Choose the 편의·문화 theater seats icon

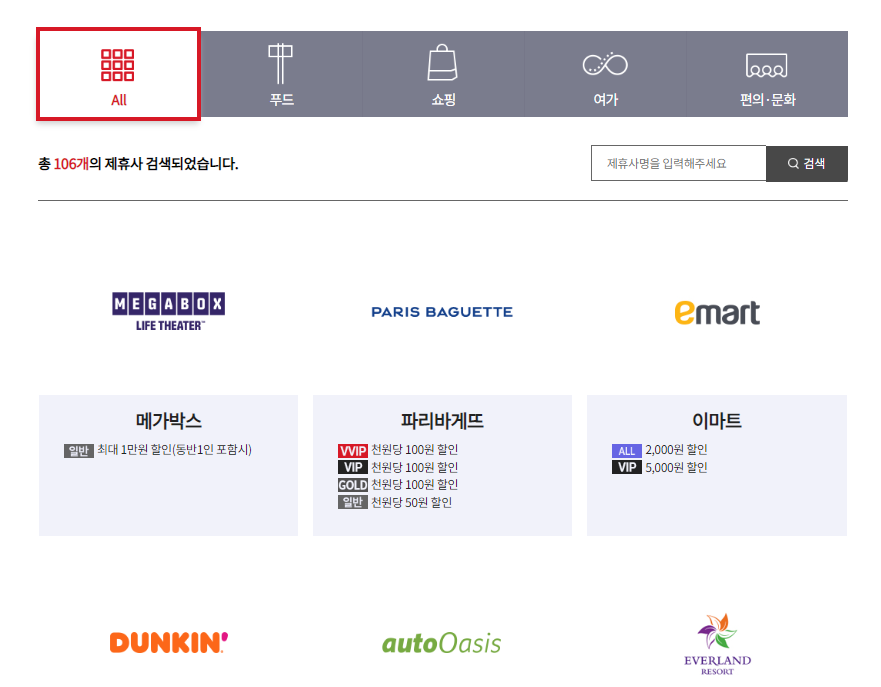(x=766, y=65)
